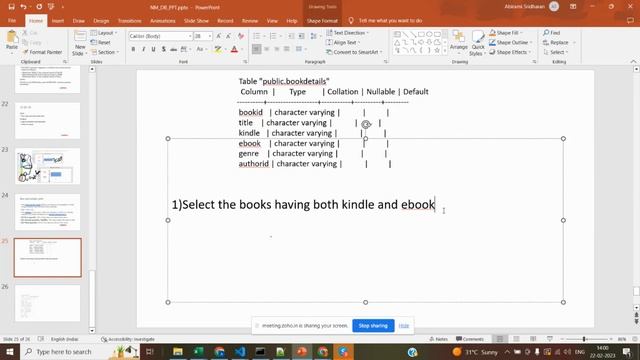Toggle text Shadow formatting
This screenshot has width=640, height=360.
[164, 49]
